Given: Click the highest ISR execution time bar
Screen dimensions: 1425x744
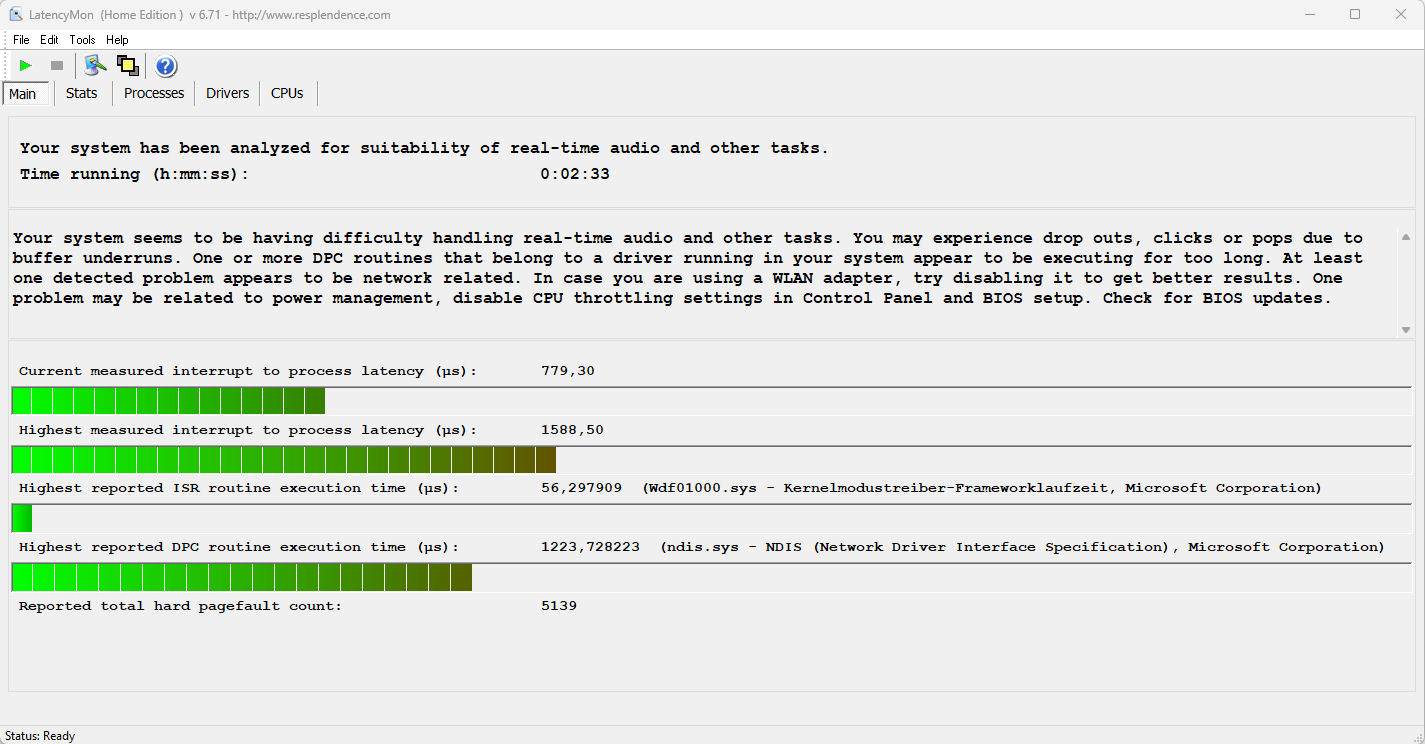Looking at the screenshot, I should click(x=711, y=518).
